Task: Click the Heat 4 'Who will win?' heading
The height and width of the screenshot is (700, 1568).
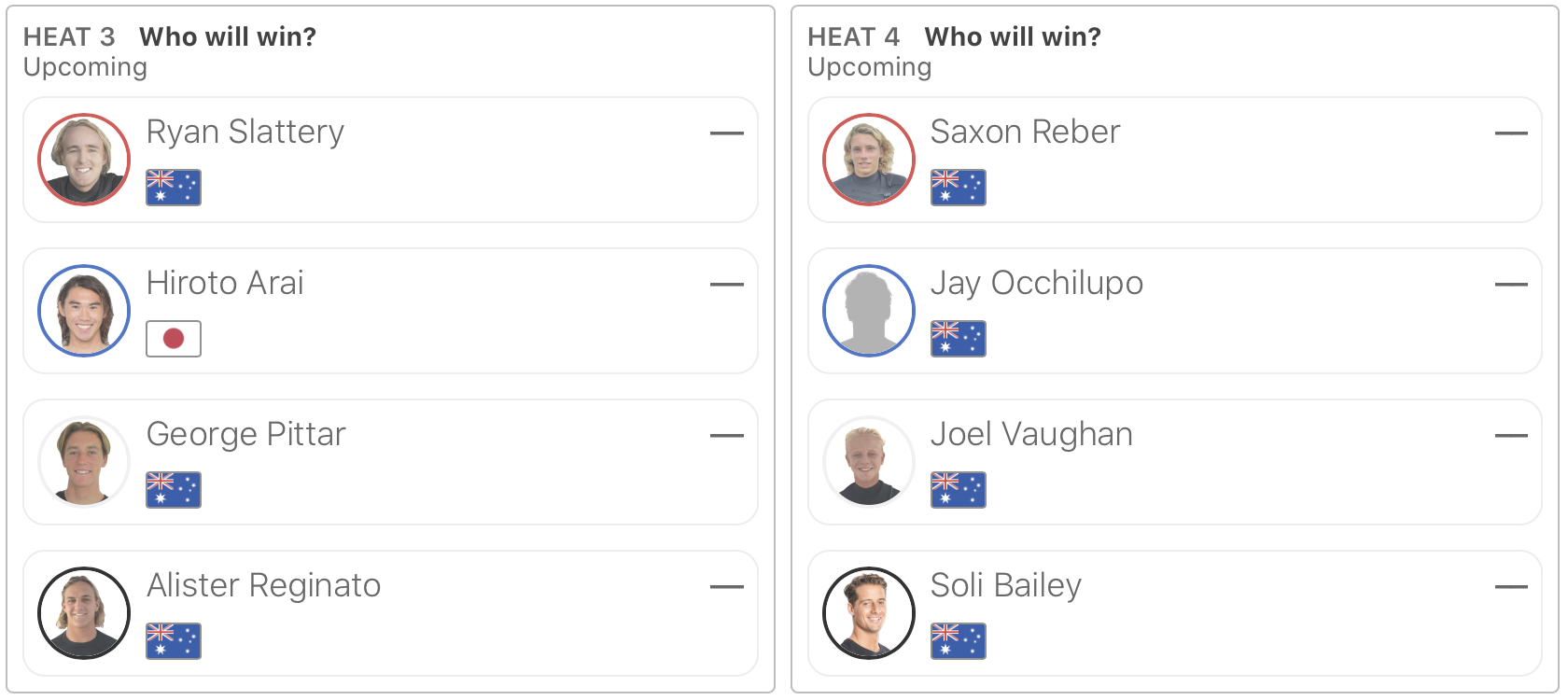Action: [1013, 36]
